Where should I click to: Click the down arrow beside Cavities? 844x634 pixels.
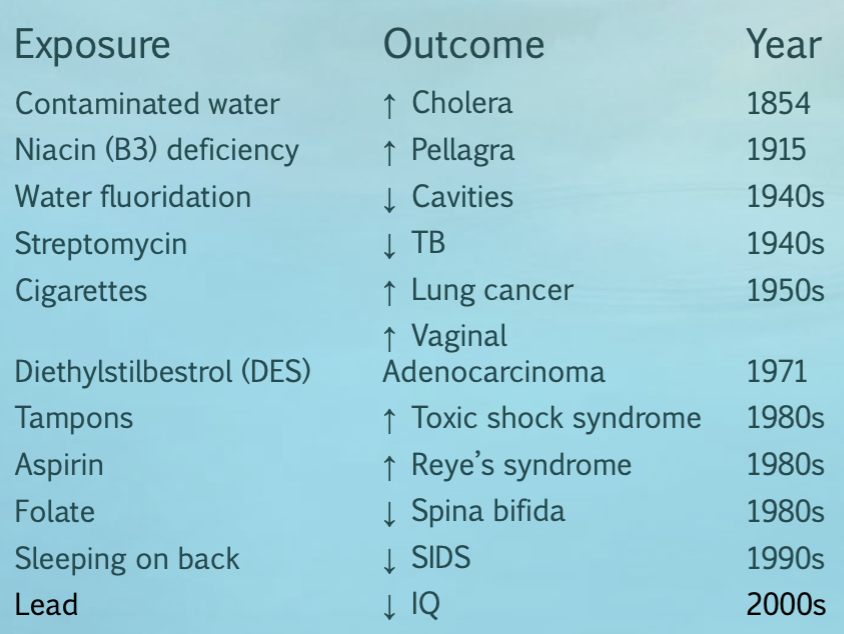390,198
